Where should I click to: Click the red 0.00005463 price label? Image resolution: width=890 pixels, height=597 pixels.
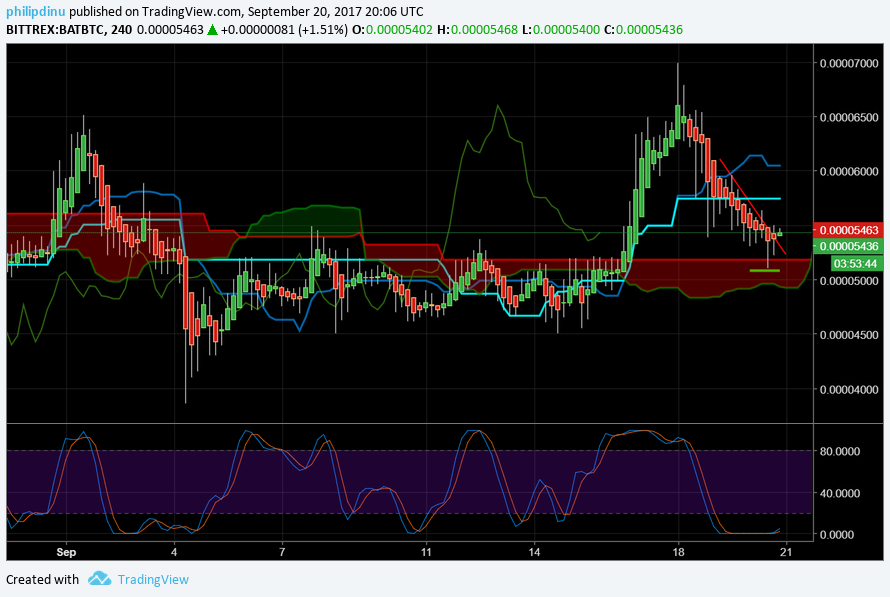click(x=849, y=230)
